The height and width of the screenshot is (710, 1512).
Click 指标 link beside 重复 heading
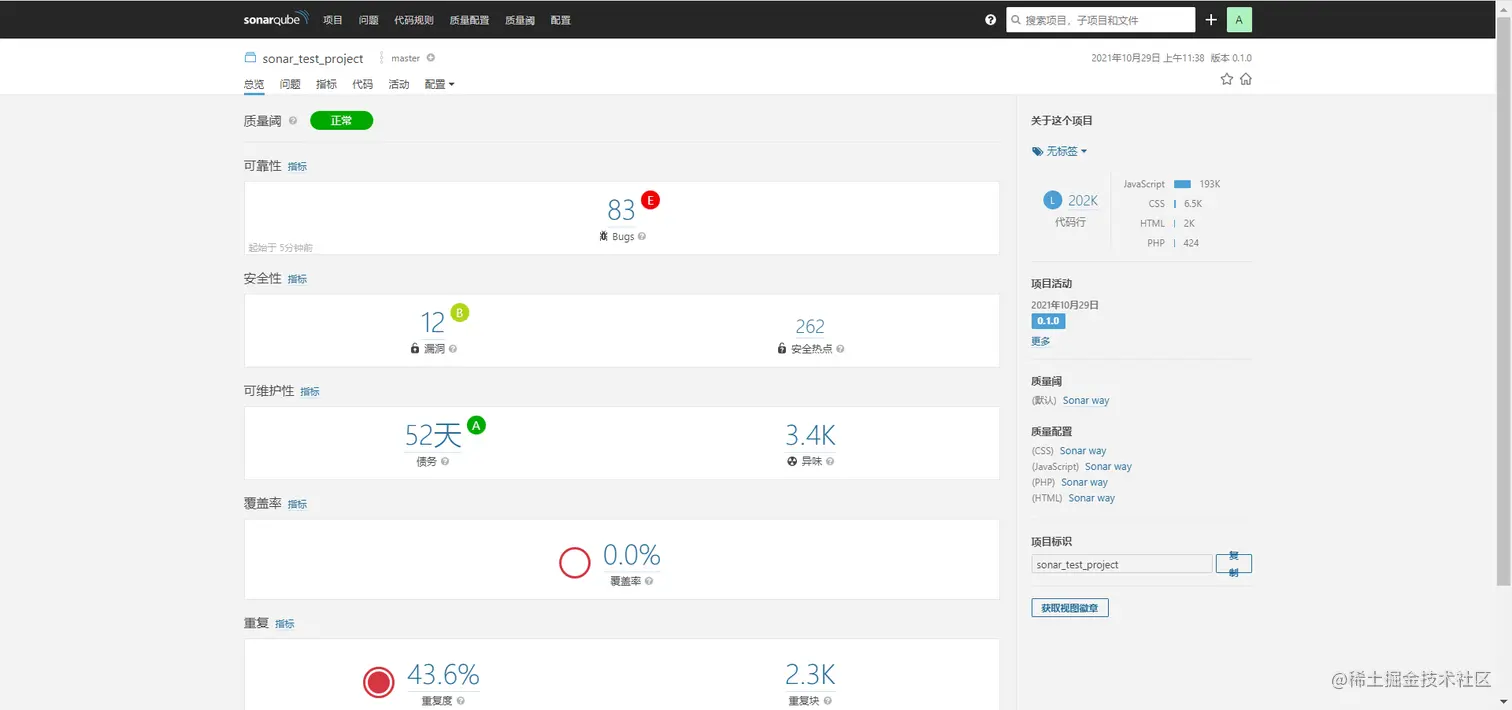[x=285, y=624]
